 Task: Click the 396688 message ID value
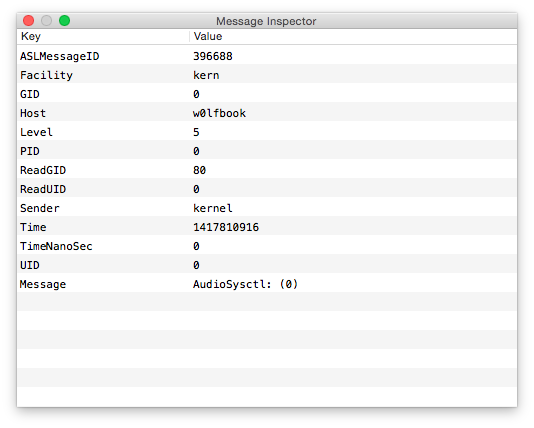pos(213,56)
